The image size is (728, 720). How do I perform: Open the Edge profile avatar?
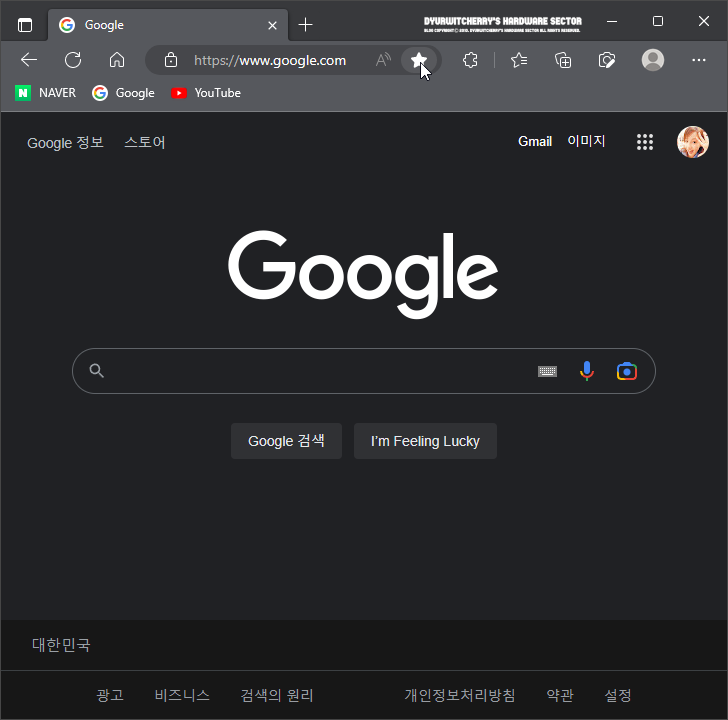click(x=653, y=60)
